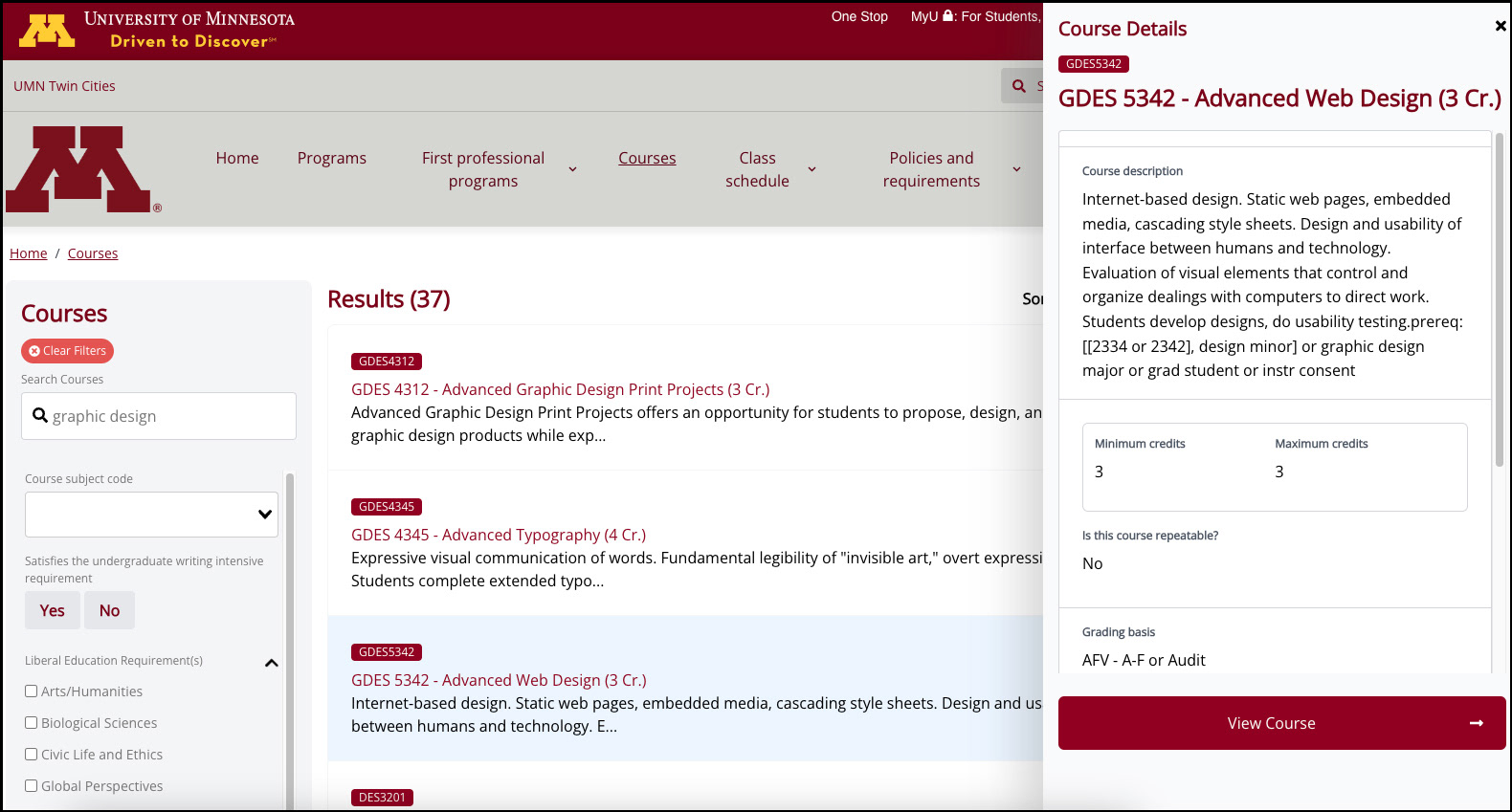The width and height of the screenshot is (1512, 812).
Task: Check the Biological Sciences checkbox
Action: tap(32, 722)
